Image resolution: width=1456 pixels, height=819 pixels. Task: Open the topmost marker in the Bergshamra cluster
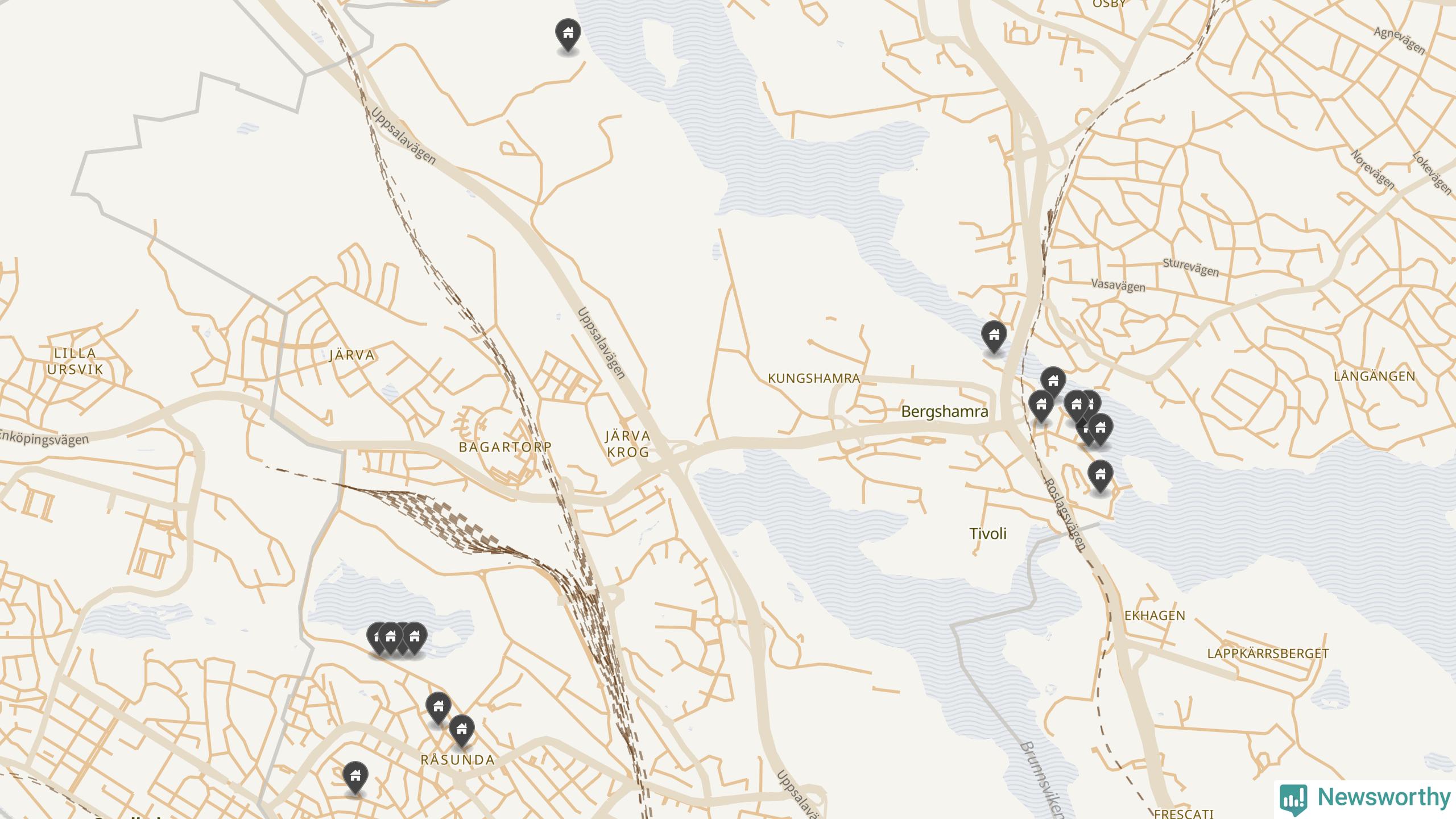coord(1053,382)
